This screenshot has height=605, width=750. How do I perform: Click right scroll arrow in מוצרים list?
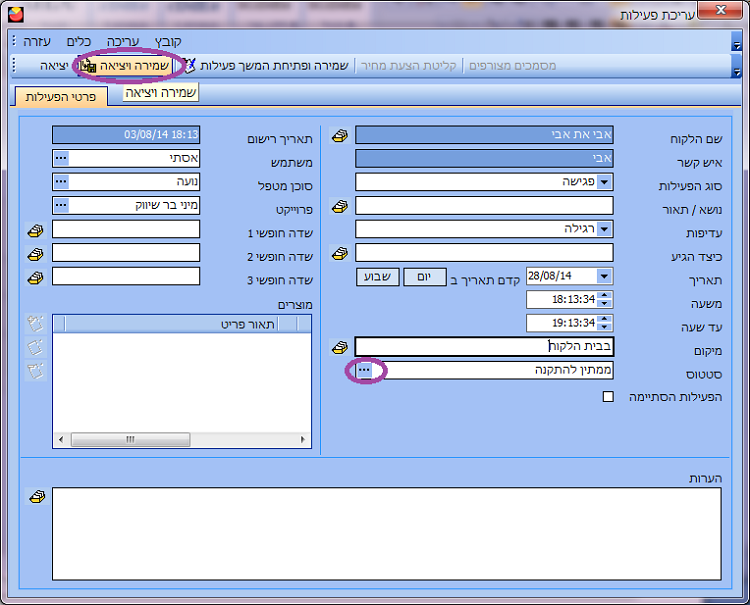tap(303, 440)
